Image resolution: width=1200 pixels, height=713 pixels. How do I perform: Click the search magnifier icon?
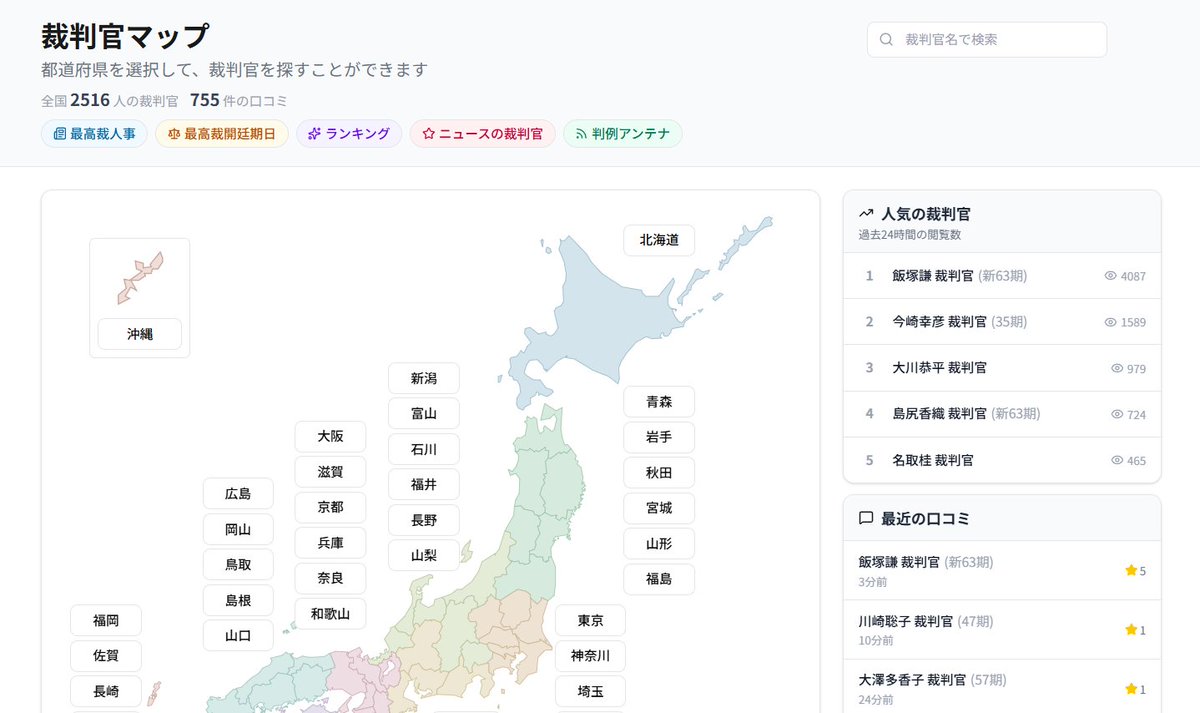pos(886,40)
